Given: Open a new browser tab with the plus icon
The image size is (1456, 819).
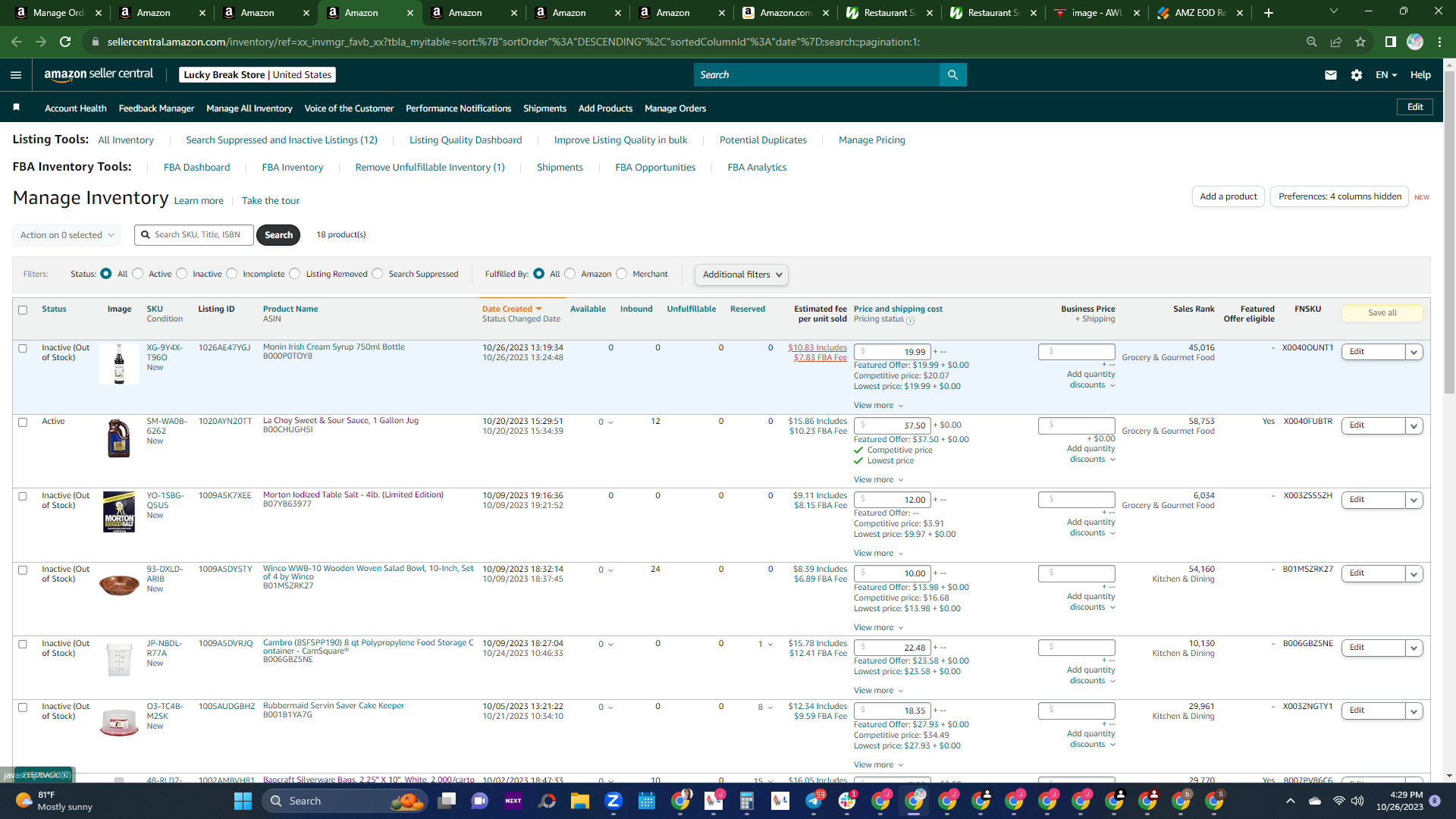Looking at the screenshot, I should pos(1269,13).
